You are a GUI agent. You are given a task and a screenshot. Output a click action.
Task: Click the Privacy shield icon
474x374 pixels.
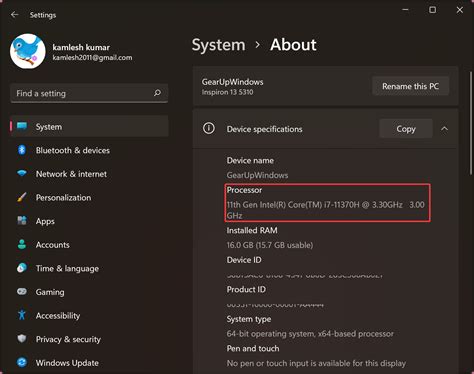[22, 339]
